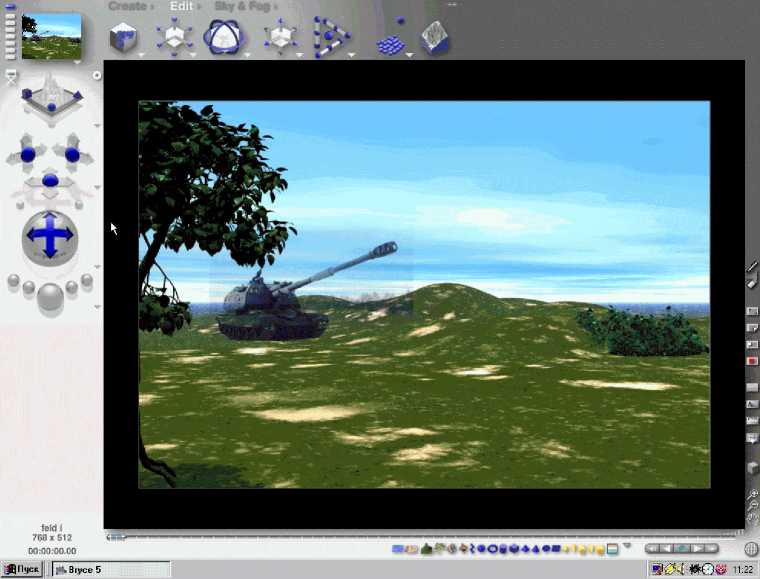Open View Control options triangle
Image resolution: width=760 pixels, height=579 pixels.
[x=97, y=125]
